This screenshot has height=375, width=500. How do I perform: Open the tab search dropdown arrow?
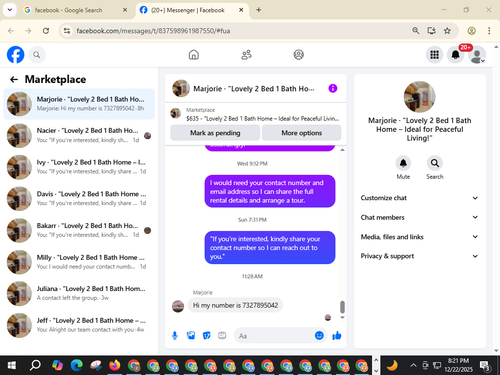point(10,10)
